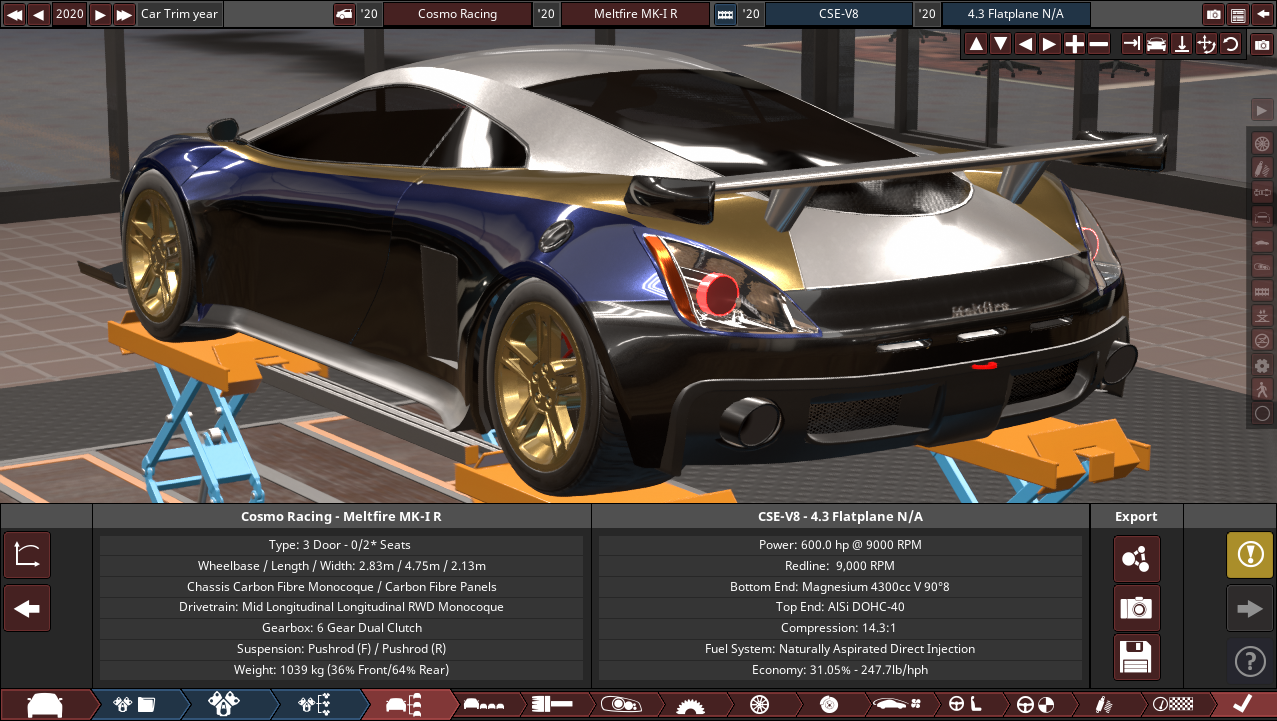1277x721 pixels.
Task: Increase car trim year by one
Action: 100,14
